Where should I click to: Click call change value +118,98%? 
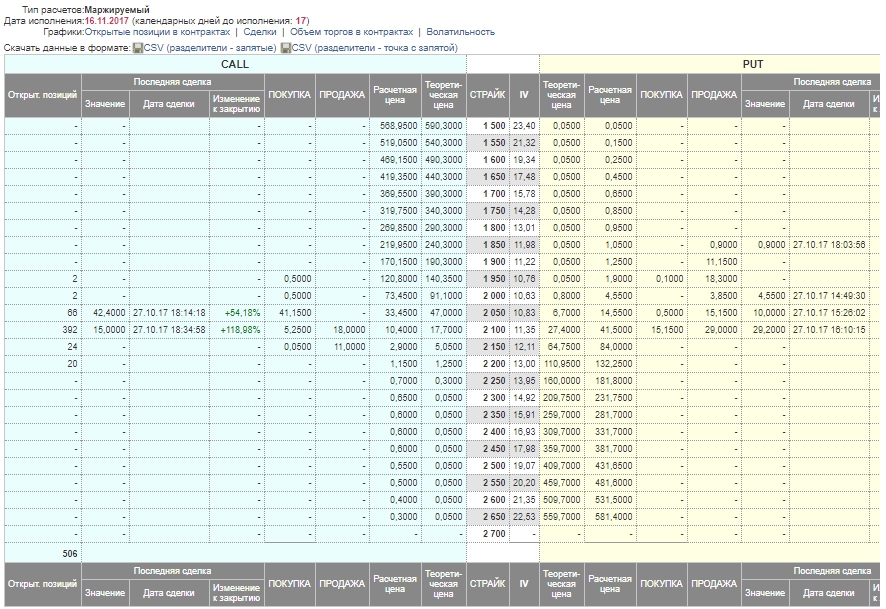click(240, 329)
